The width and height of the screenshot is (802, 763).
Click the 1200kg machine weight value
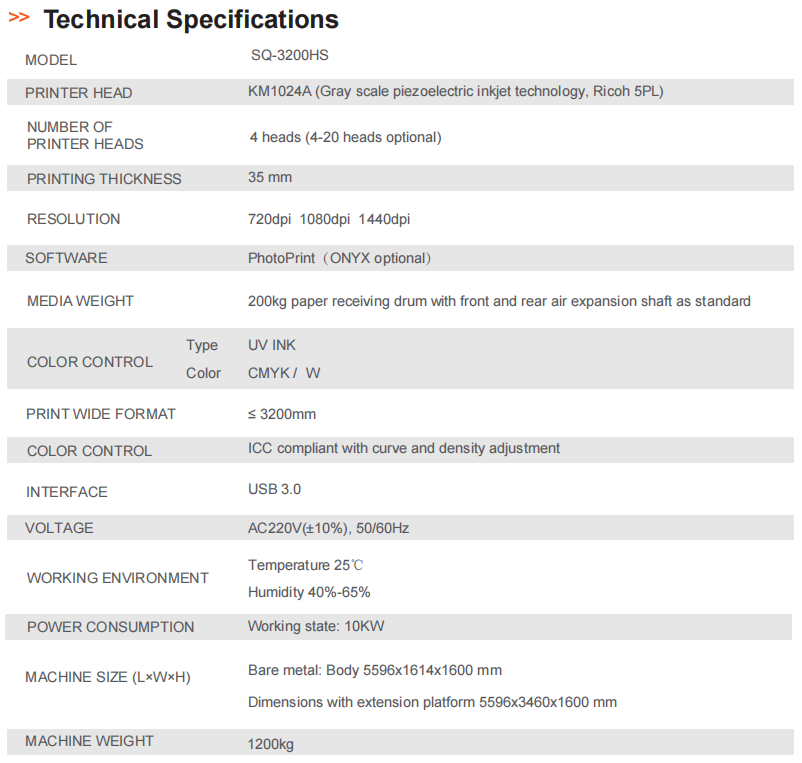(x=271, y=744)
